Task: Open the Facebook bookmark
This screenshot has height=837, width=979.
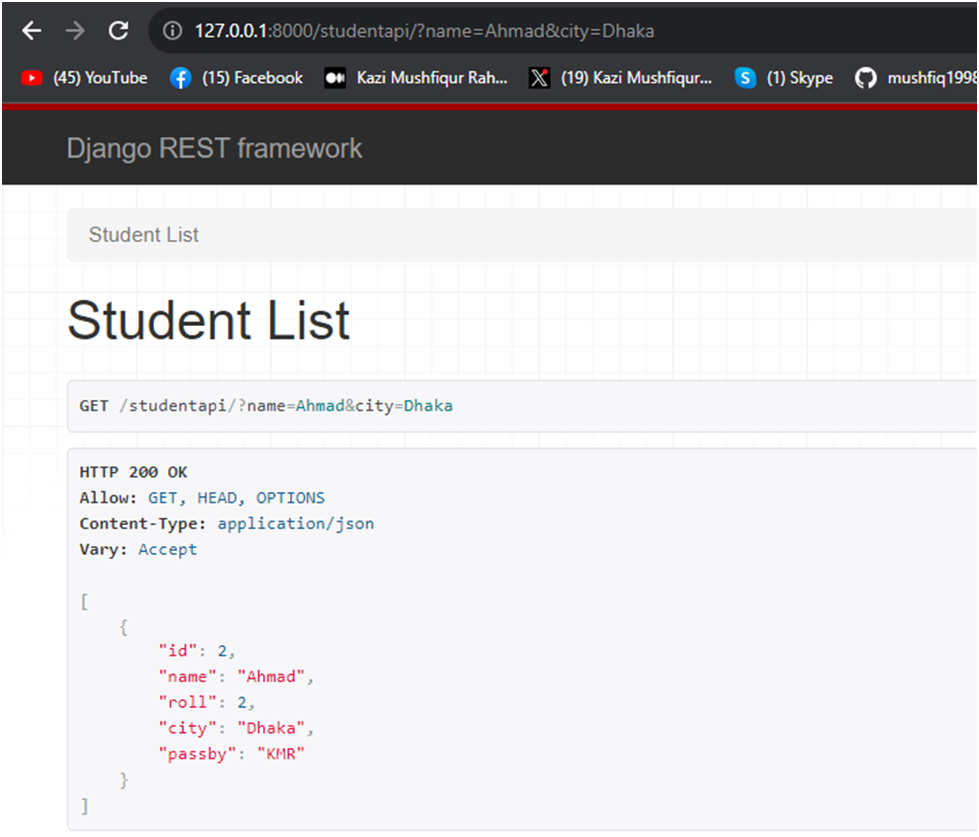Action: (236, 78)
